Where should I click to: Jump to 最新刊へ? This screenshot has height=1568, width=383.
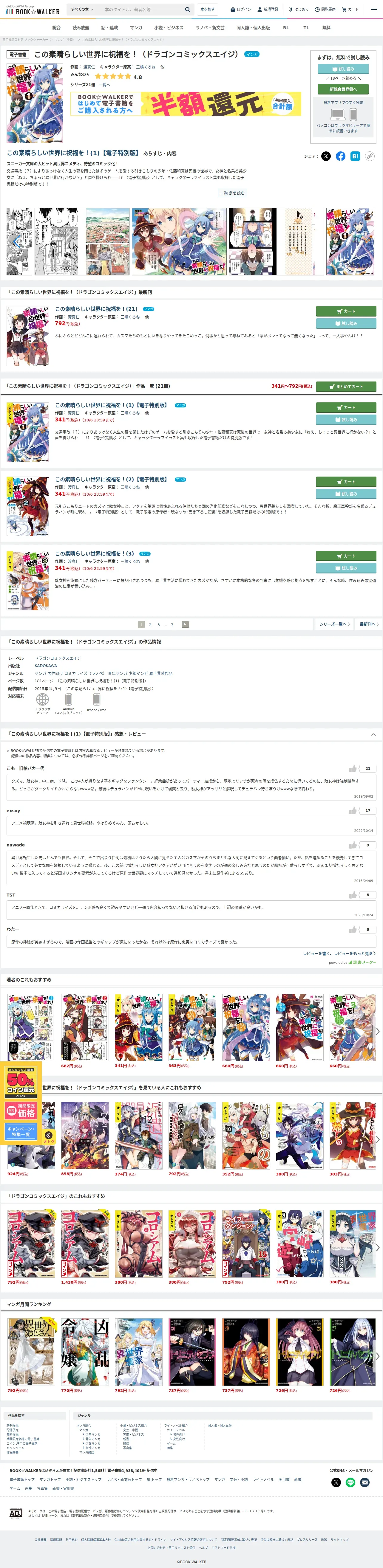click(x=368, y=624)
